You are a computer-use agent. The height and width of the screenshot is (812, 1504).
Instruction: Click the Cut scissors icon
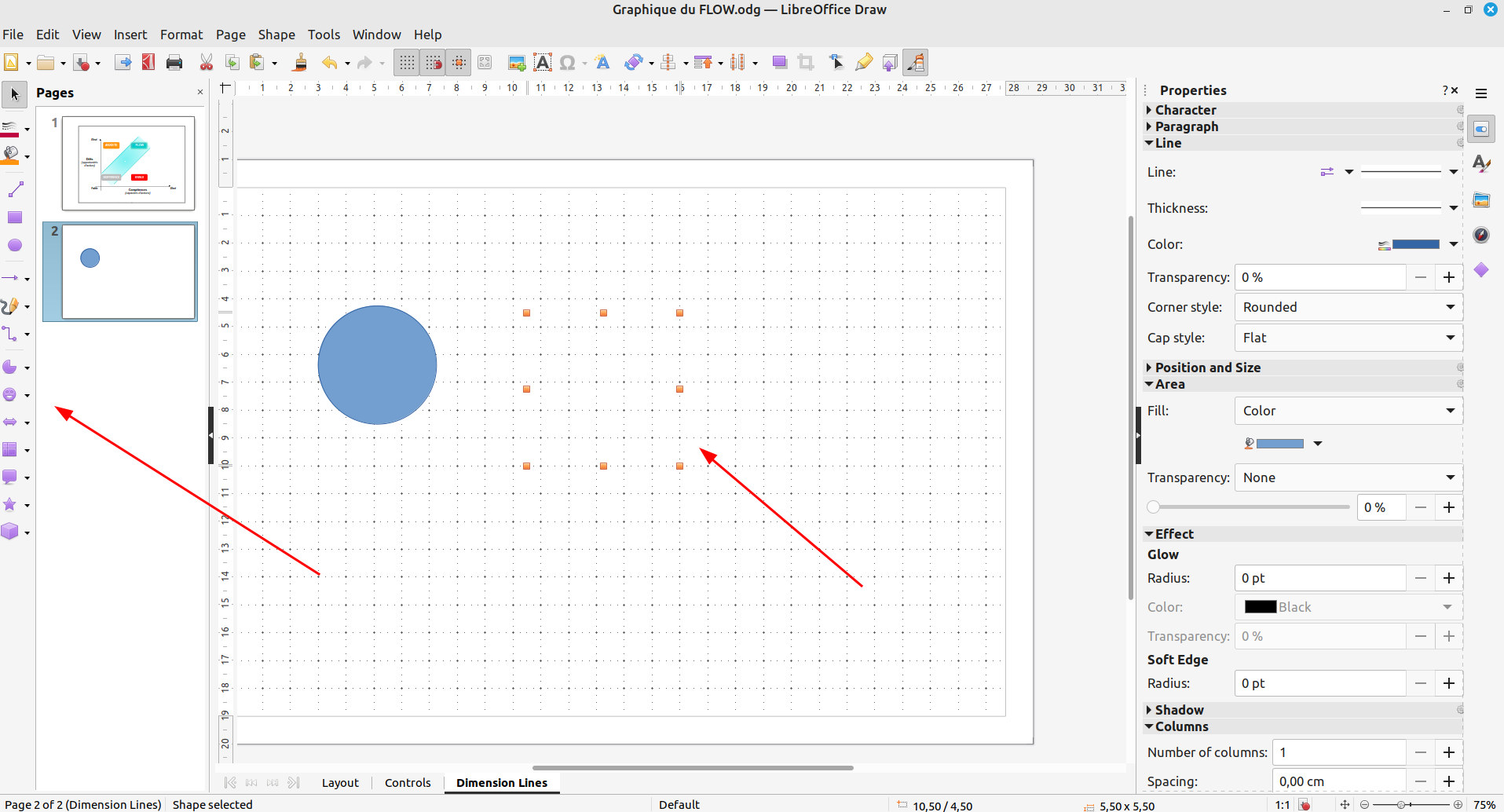207,63
